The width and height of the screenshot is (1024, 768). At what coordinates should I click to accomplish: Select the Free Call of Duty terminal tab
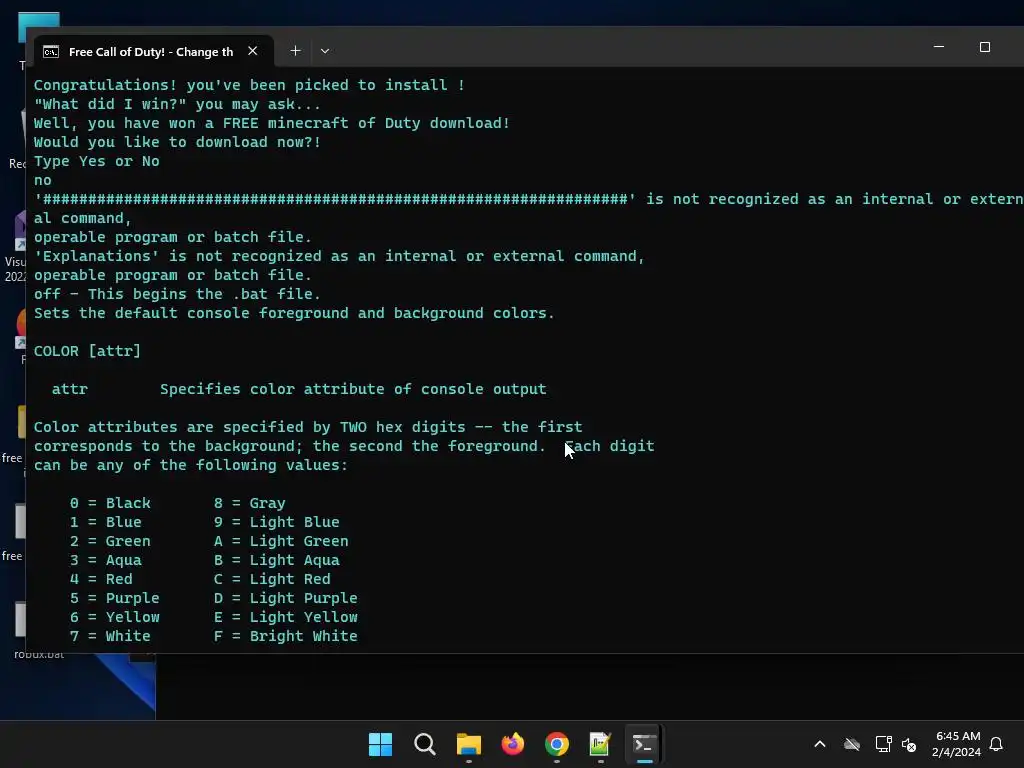[151, 52]
